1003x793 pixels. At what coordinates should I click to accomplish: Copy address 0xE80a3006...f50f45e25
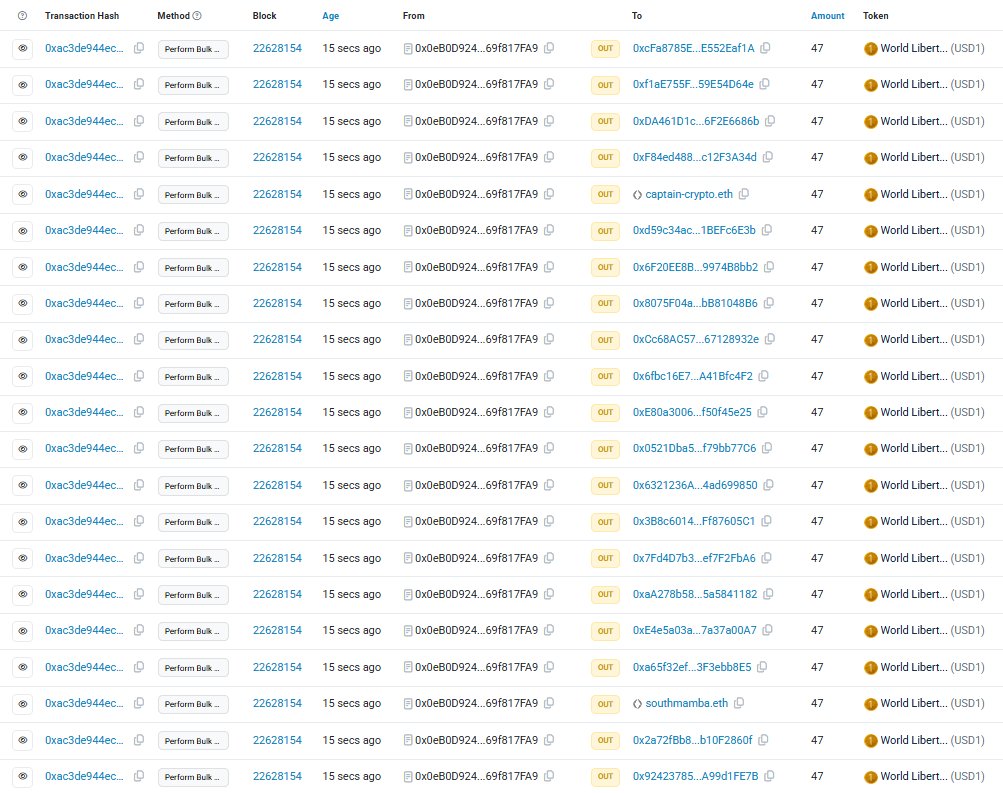pos(762,412)
